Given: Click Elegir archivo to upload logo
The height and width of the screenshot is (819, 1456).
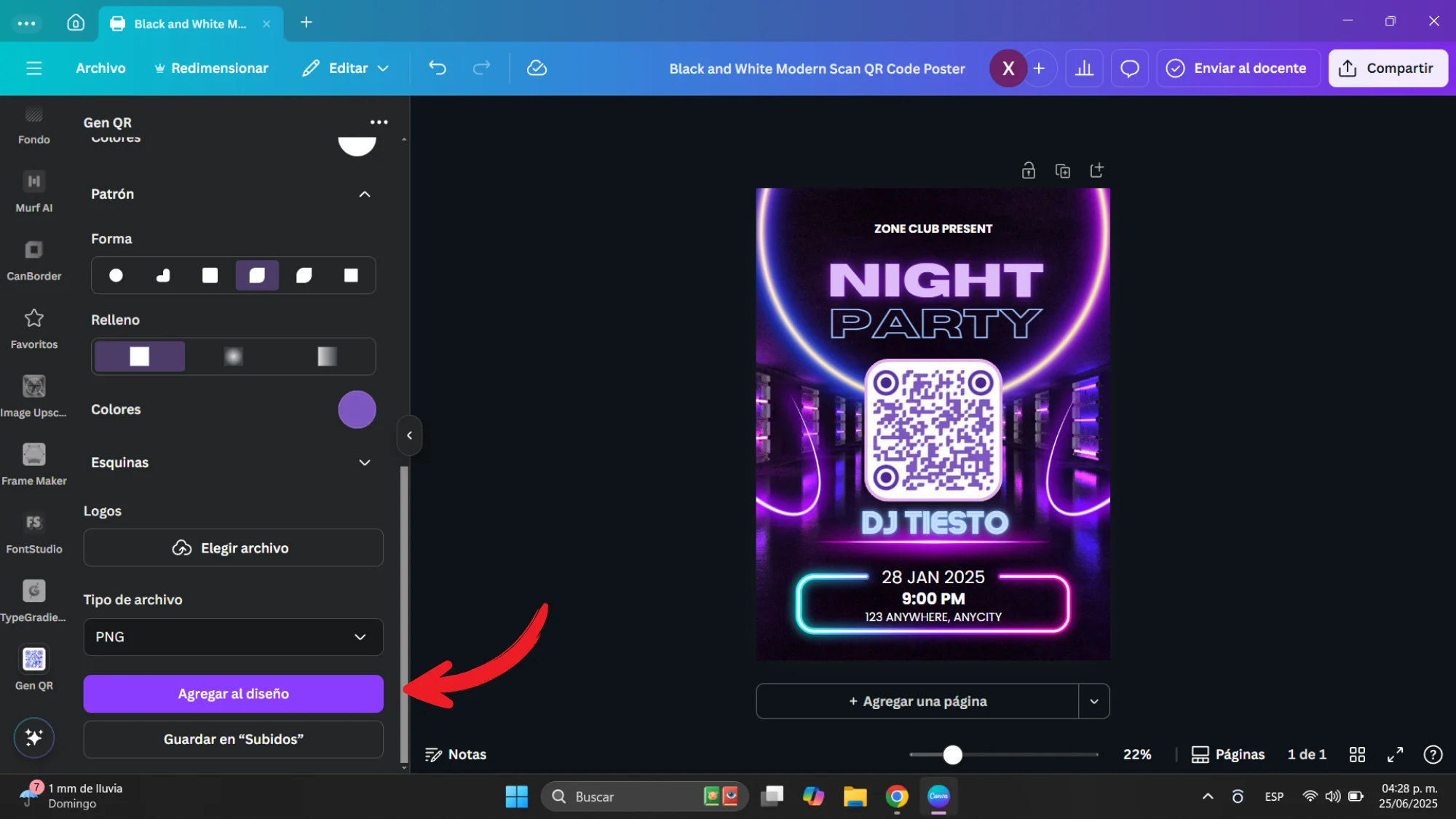Looking at the screenshot, I should tap(233, 547).
